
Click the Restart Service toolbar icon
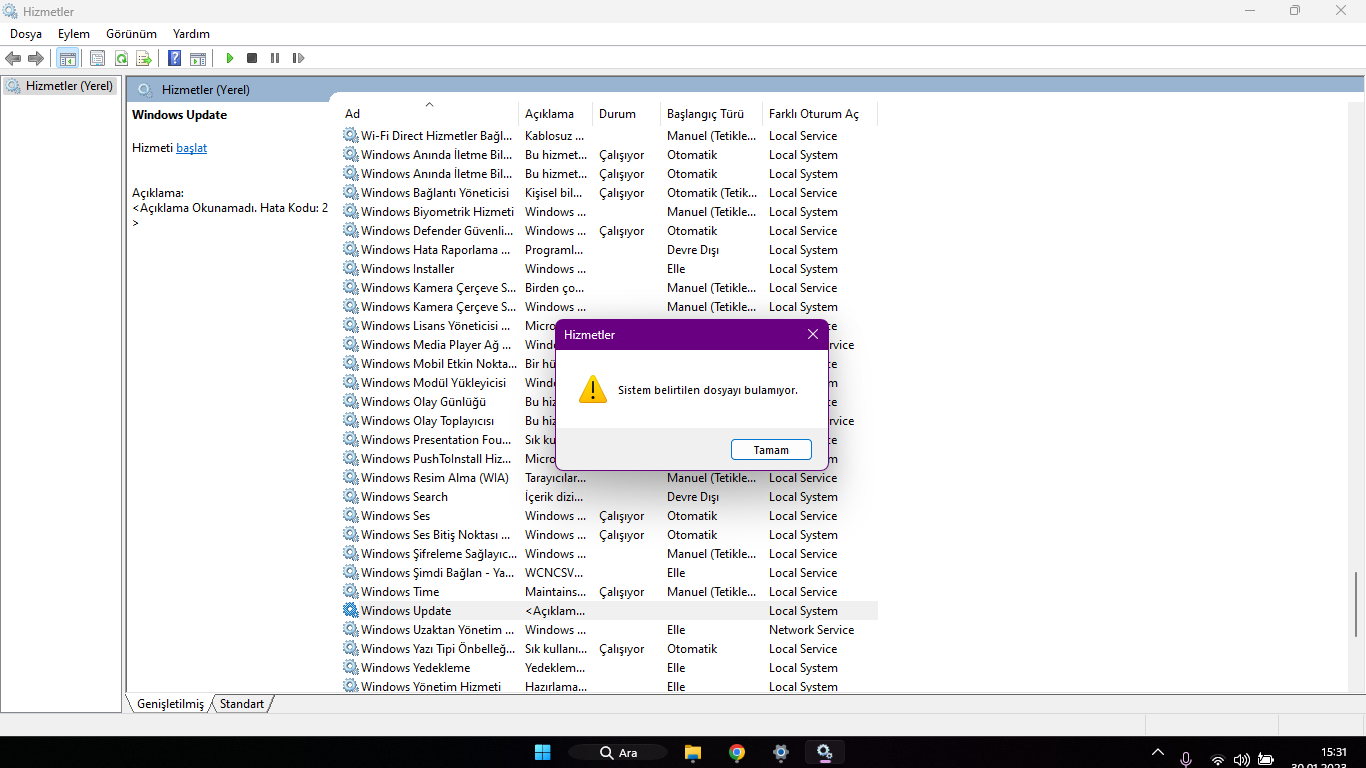tap(298, 58)
